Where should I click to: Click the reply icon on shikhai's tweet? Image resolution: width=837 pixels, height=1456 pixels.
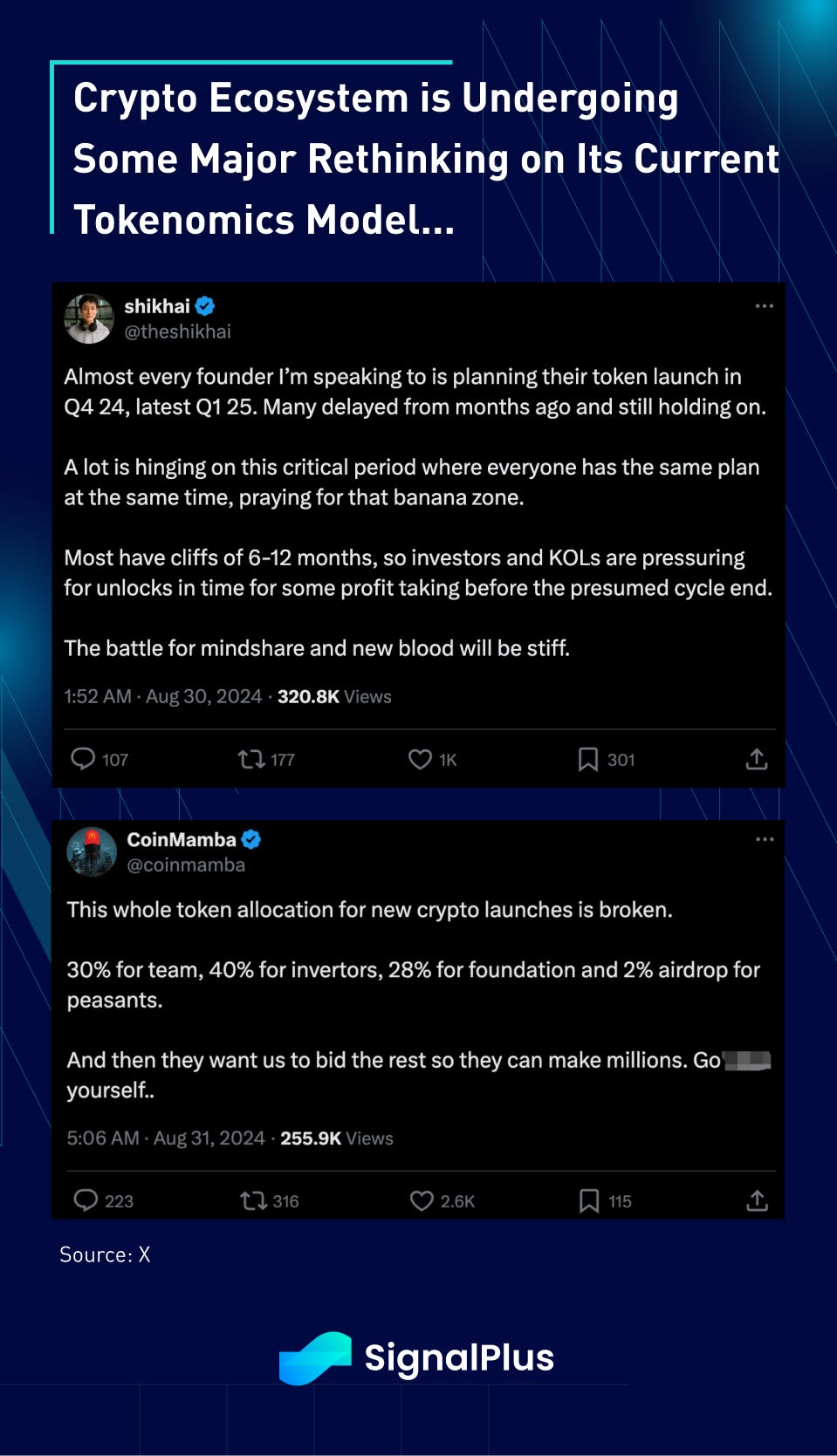pos(83,759)
